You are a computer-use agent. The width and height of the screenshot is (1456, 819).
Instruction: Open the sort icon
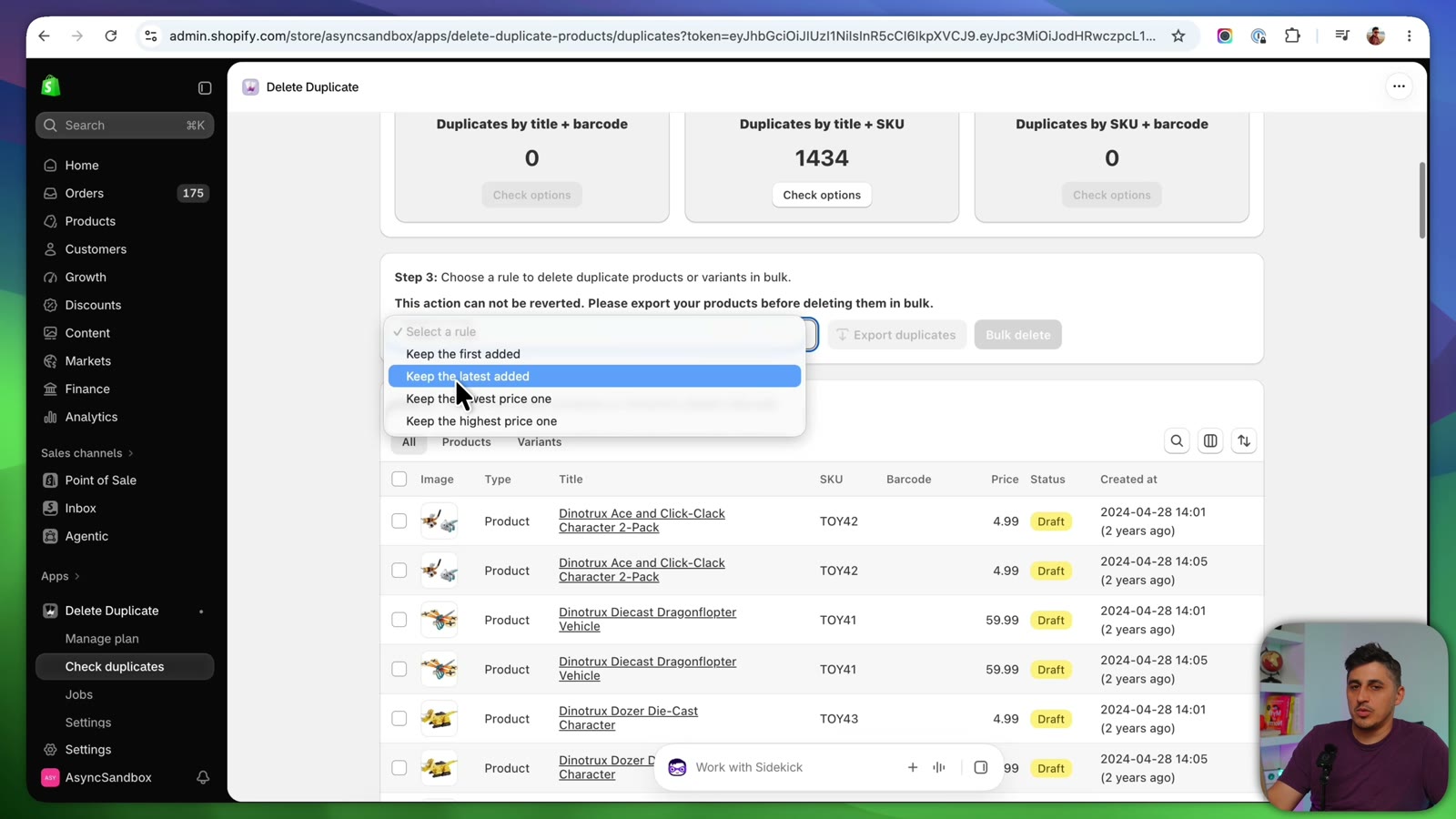[1244, 441]
